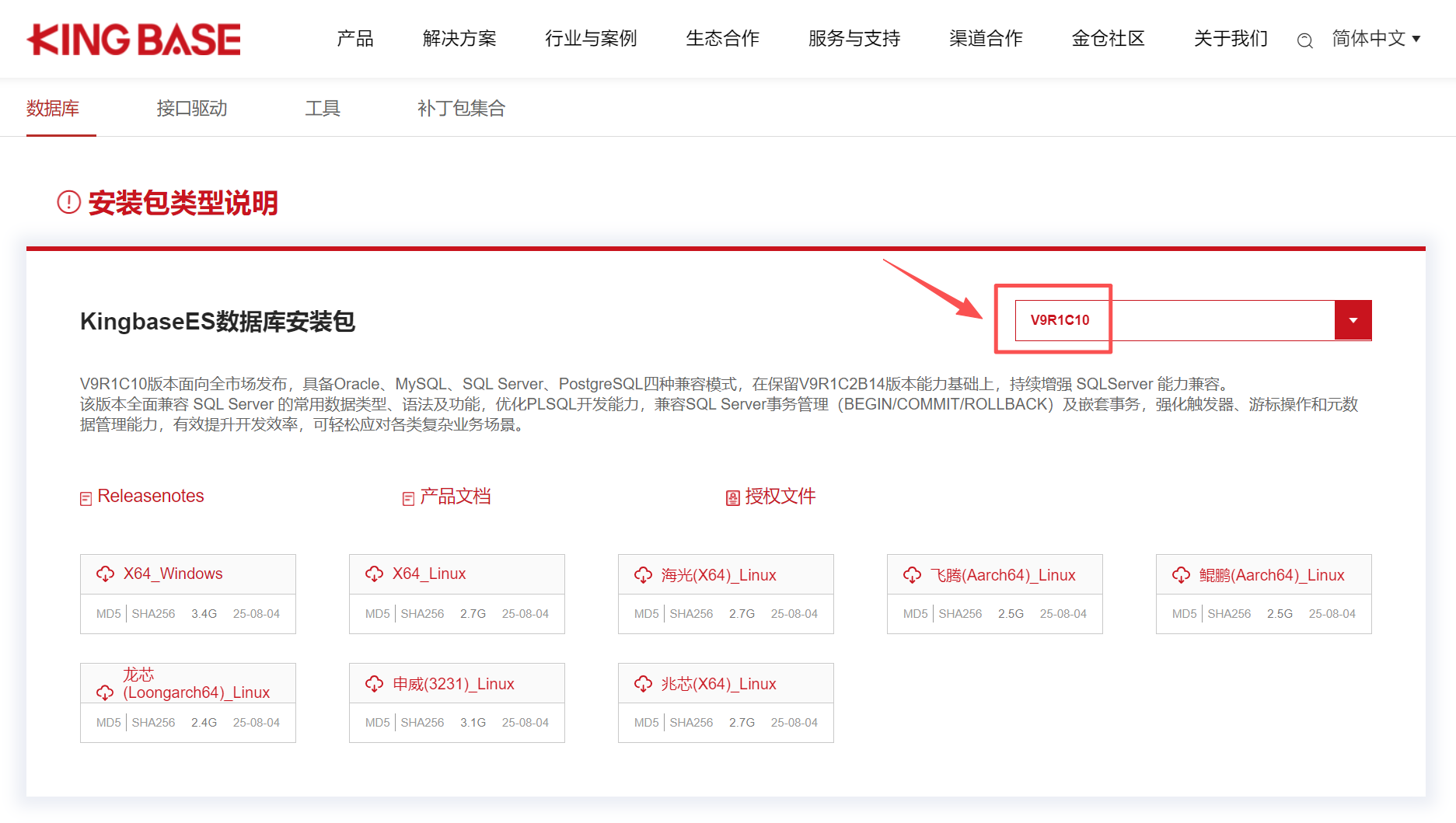
Task: Click SHA256 under 兆芯(X64)_Linux
Action: 691,722
